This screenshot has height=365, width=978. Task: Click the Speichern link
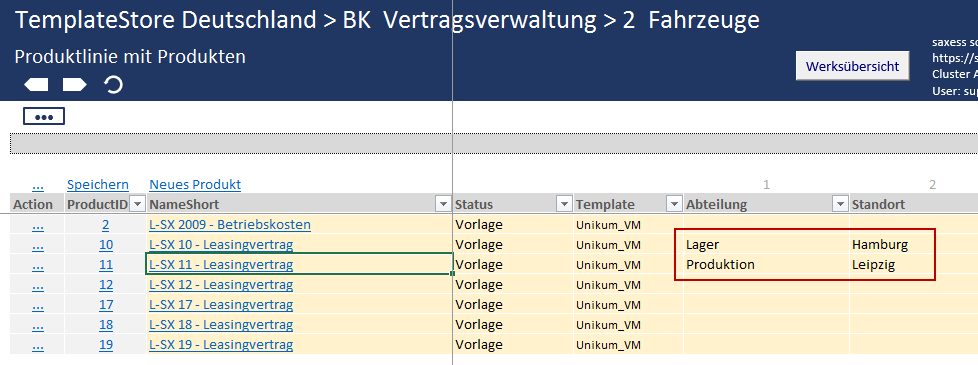98,184
